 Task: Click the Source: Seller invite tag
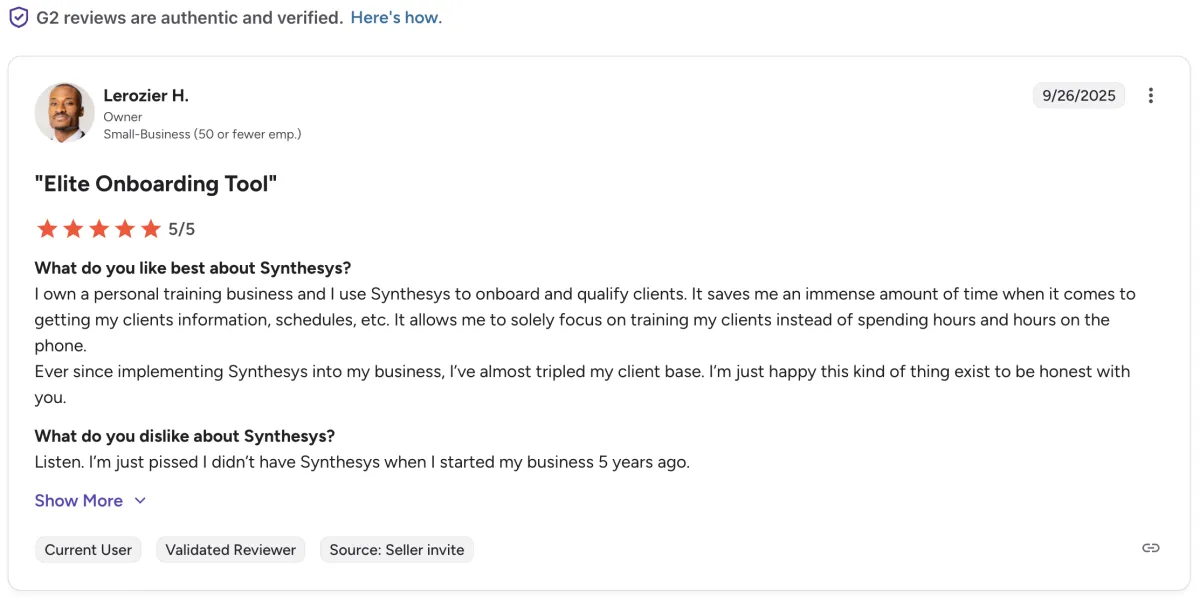coord(397,549)
